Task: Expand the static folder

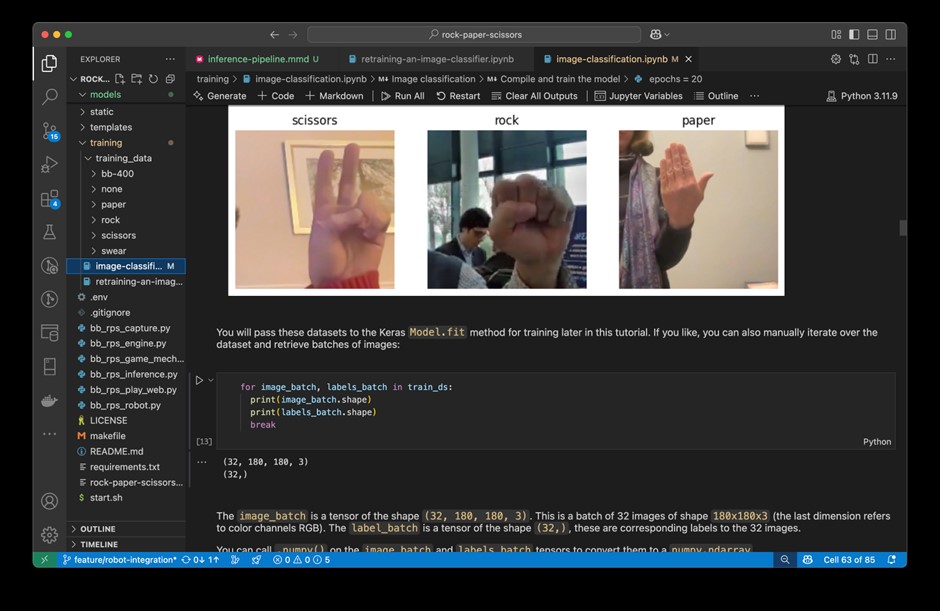Action: [x=126, y=112]
